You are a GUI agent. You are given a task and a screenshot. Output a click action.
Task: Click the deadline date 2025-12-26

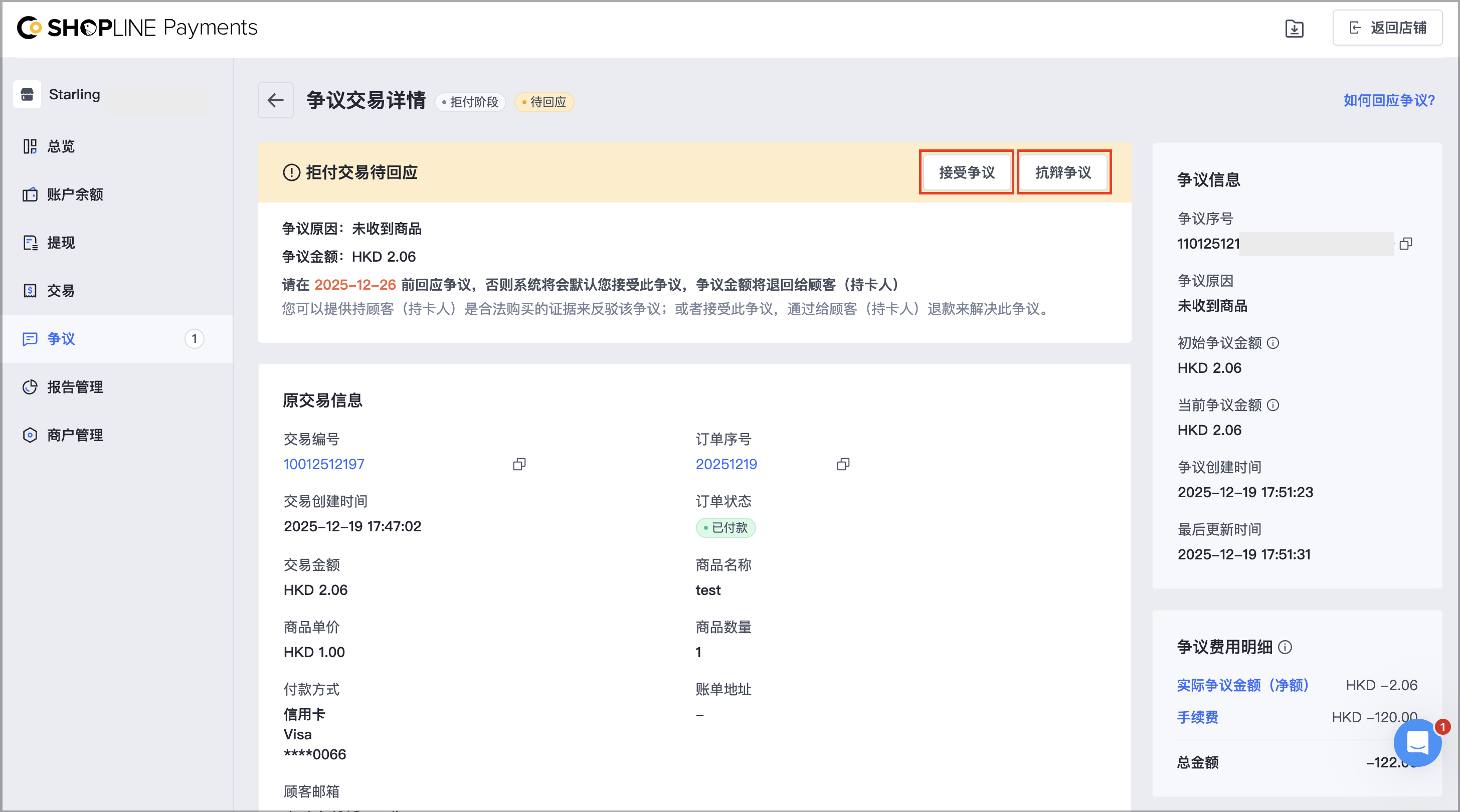pyautogui.click(x=355, y=285)
